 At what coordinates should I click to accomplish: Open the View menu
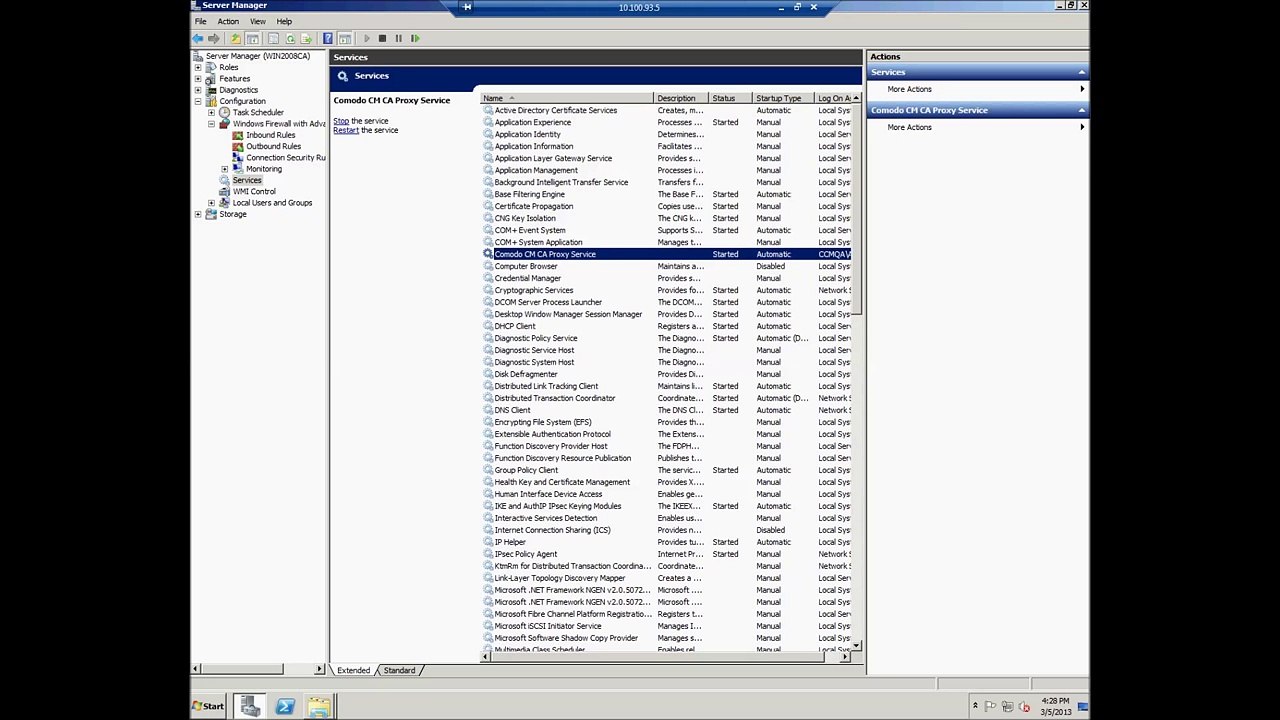coord(258,21)
